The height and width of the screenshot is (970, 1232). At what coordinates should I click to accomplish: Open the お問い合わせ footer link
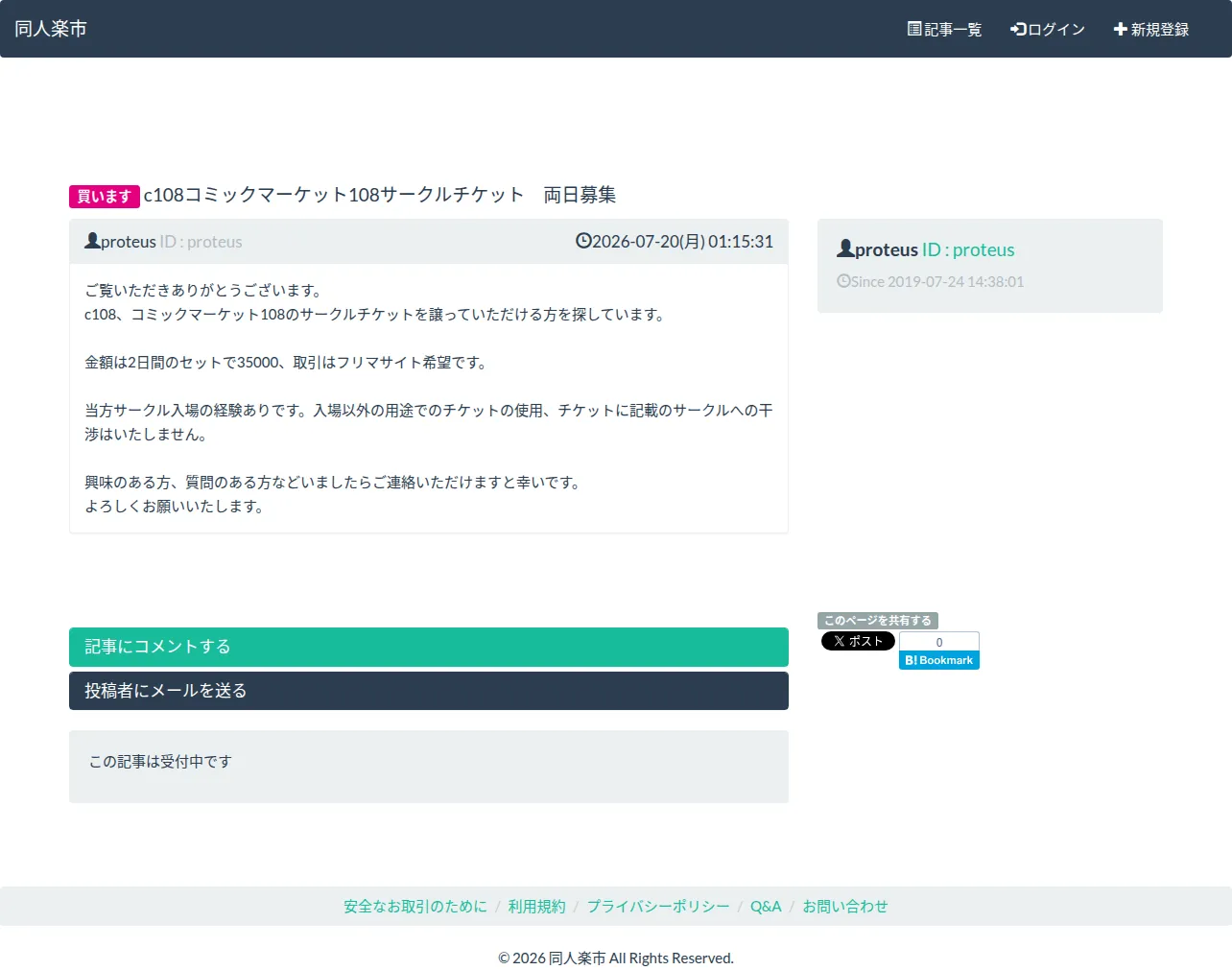tap(845, 906)
